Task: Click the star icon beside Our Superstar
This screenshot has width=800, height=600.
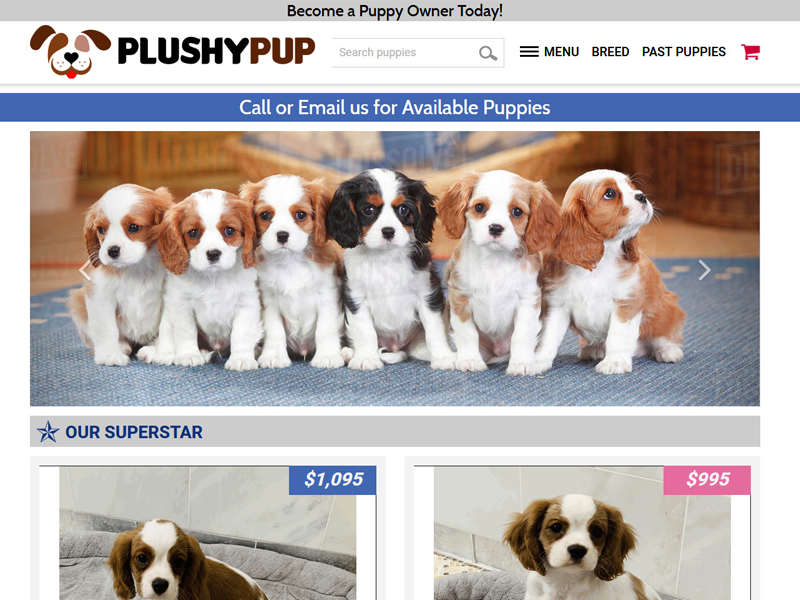Action: [x=48, y=432]
